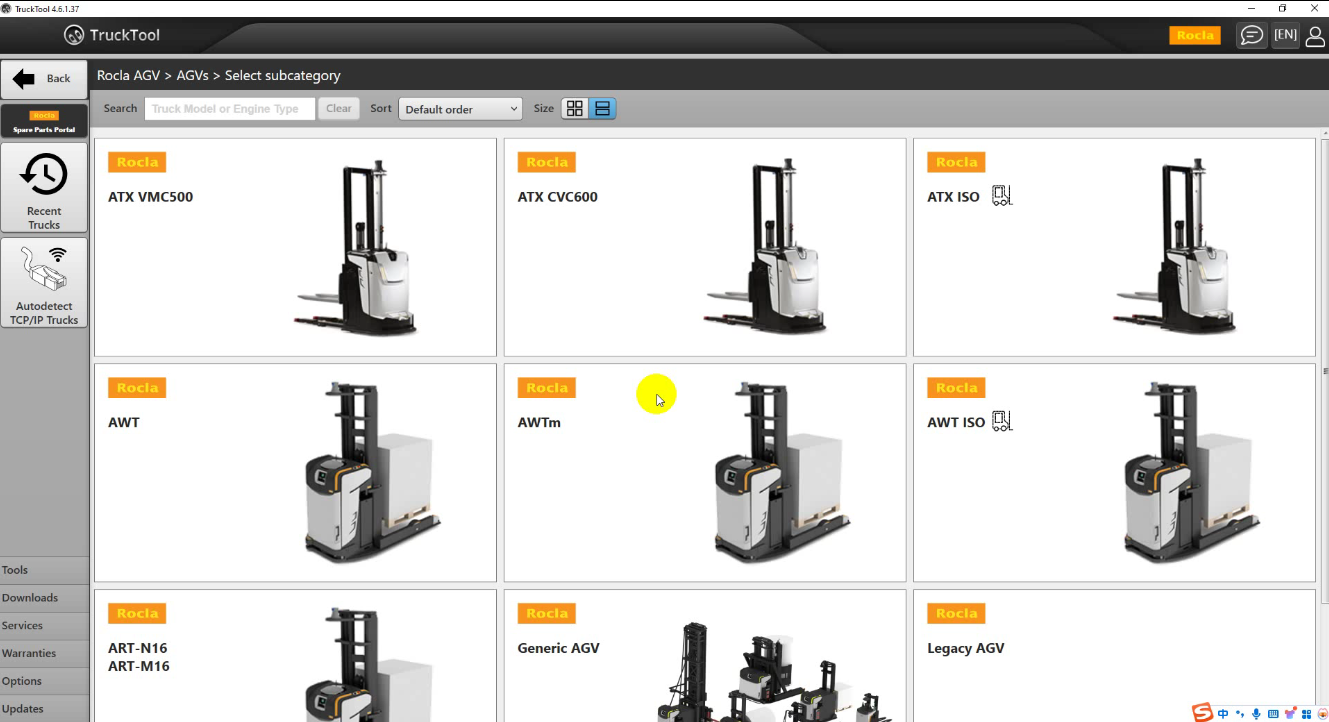Toggle Chinese input mode 中 icon
Image resolution: width=1329 pixels, height=722 pixels.
point(1223,714)
